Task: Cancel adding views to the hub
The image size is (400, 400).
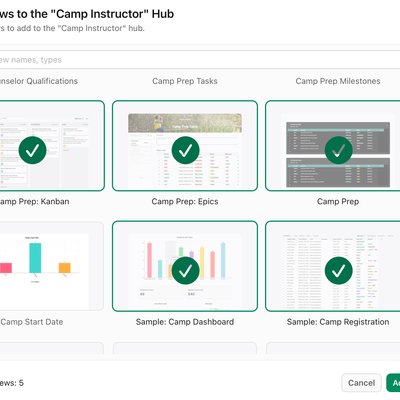Action: point(361,383)
